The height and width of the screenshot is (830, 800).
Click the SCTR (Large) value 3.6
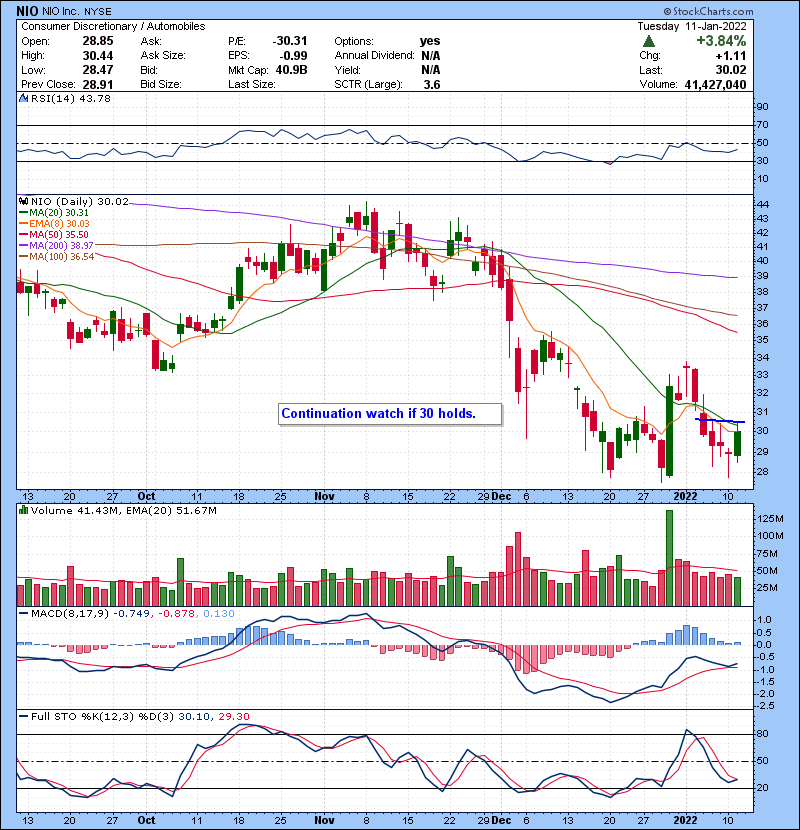tap(432, 85)
